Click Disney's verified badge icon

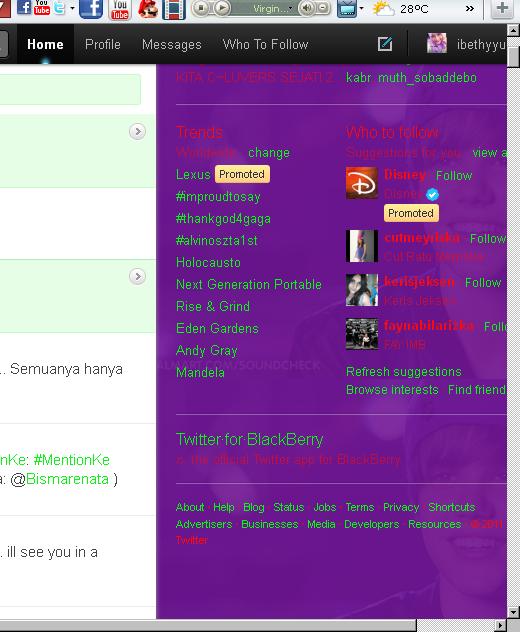pyautogui.click(x=432, y=195)
